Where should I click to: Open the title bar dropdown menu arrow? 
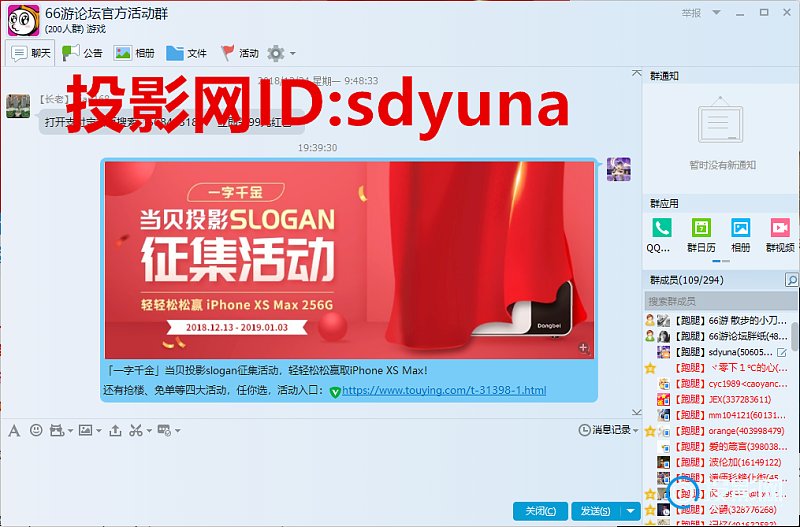(x=716, y=12)
